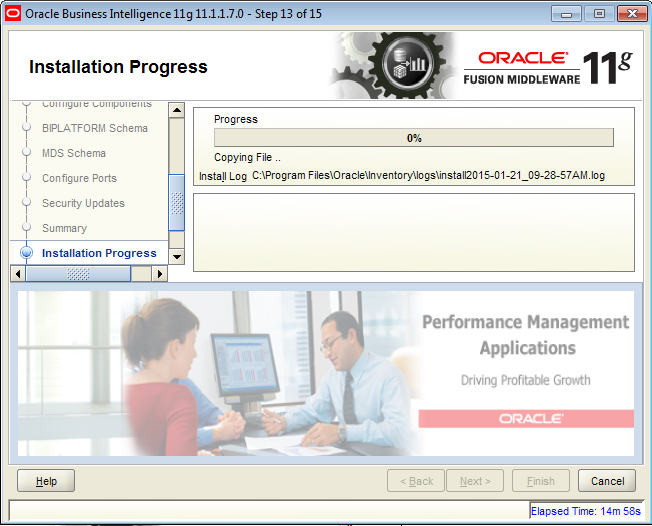
Task: Click the Installation Progress step bullet icon
Action: tap(27, 253)
